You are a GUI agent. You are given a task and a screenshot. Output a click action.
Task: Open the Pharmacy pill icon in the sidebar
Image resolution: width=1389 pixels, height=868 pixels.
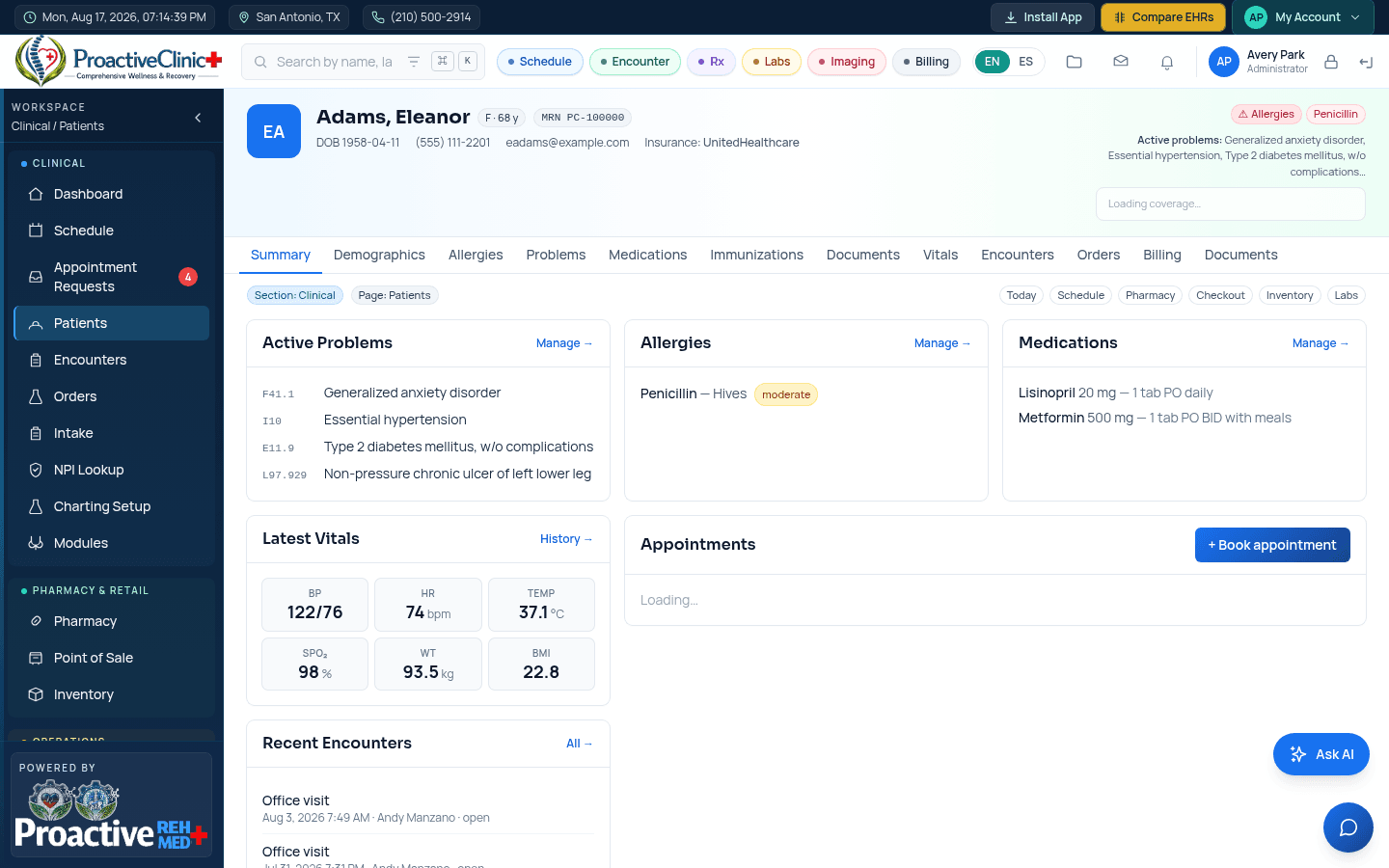(36, 621)
